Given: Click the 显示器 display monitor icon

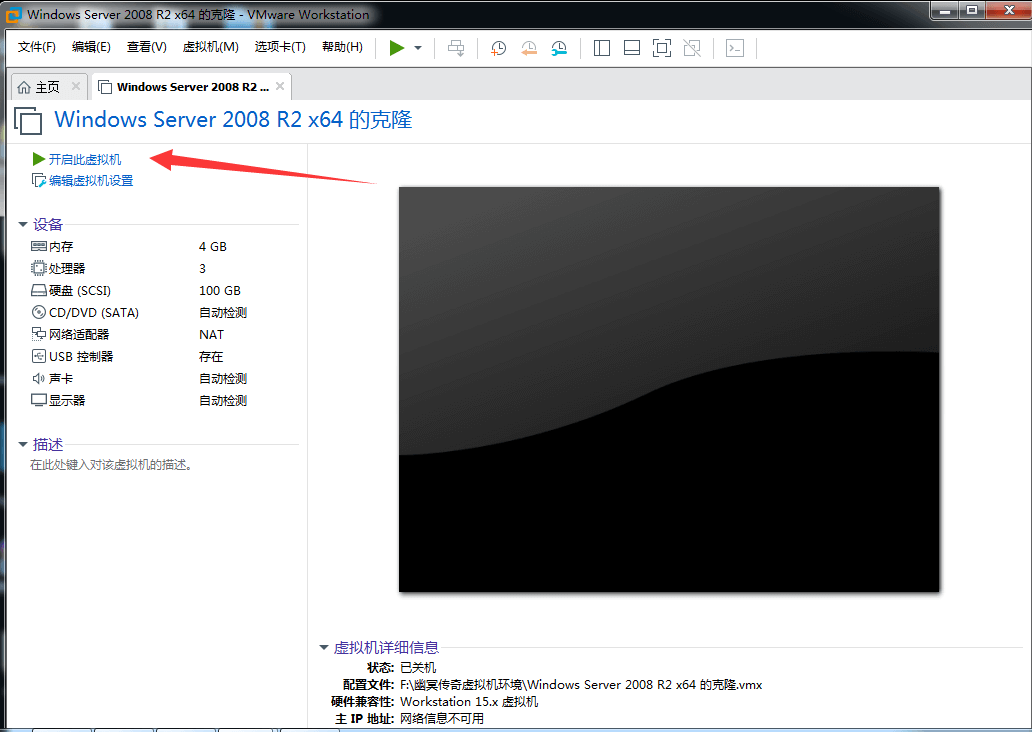Looking at the screenshot, I should [39, 400].
